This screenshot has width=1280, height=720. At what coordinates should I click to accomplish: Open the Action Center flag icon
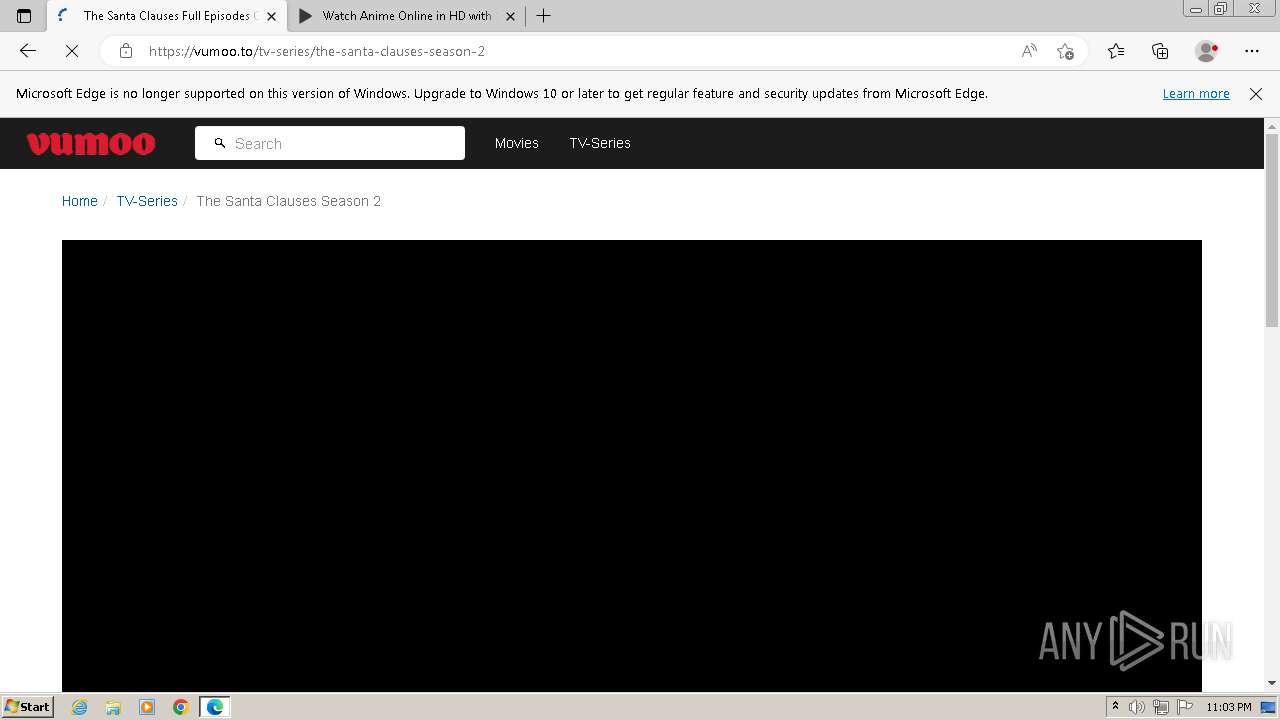[1185, 707]
